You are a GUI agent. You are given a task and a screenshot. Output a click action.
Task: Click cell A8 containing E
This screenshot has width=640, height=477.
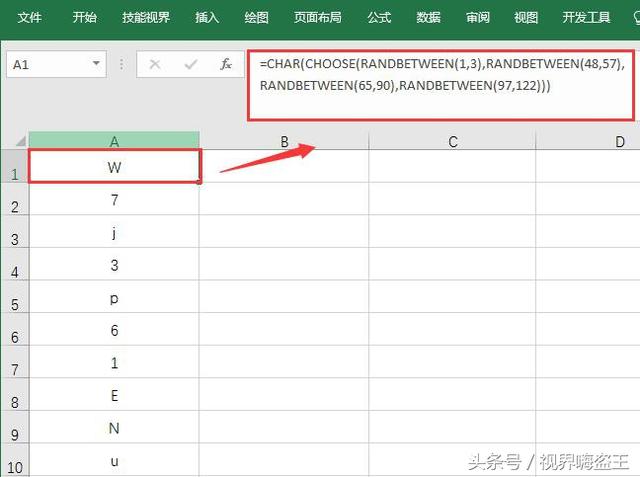114,395
